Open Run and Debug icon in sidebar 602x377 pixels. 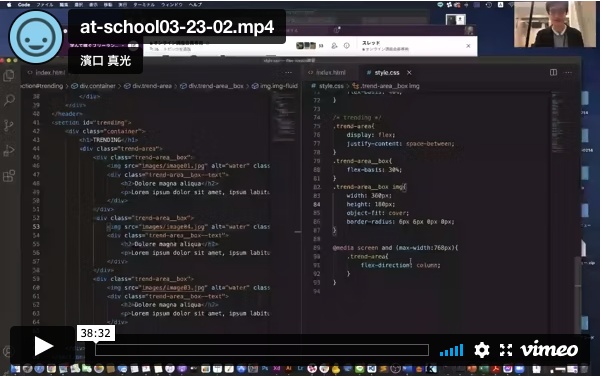point(9,150)
